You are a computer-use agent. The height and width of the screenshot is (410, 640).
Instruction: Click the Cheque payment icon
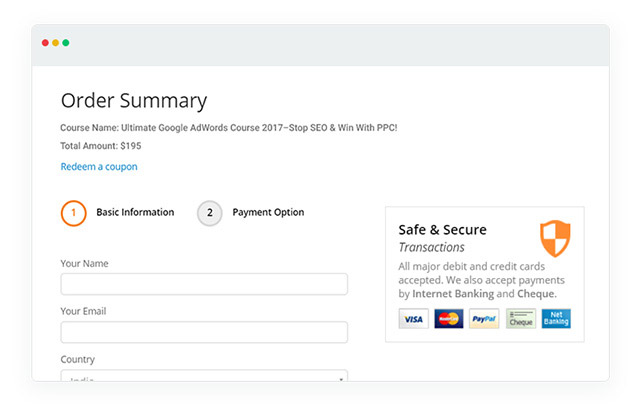tap(521, 319)
